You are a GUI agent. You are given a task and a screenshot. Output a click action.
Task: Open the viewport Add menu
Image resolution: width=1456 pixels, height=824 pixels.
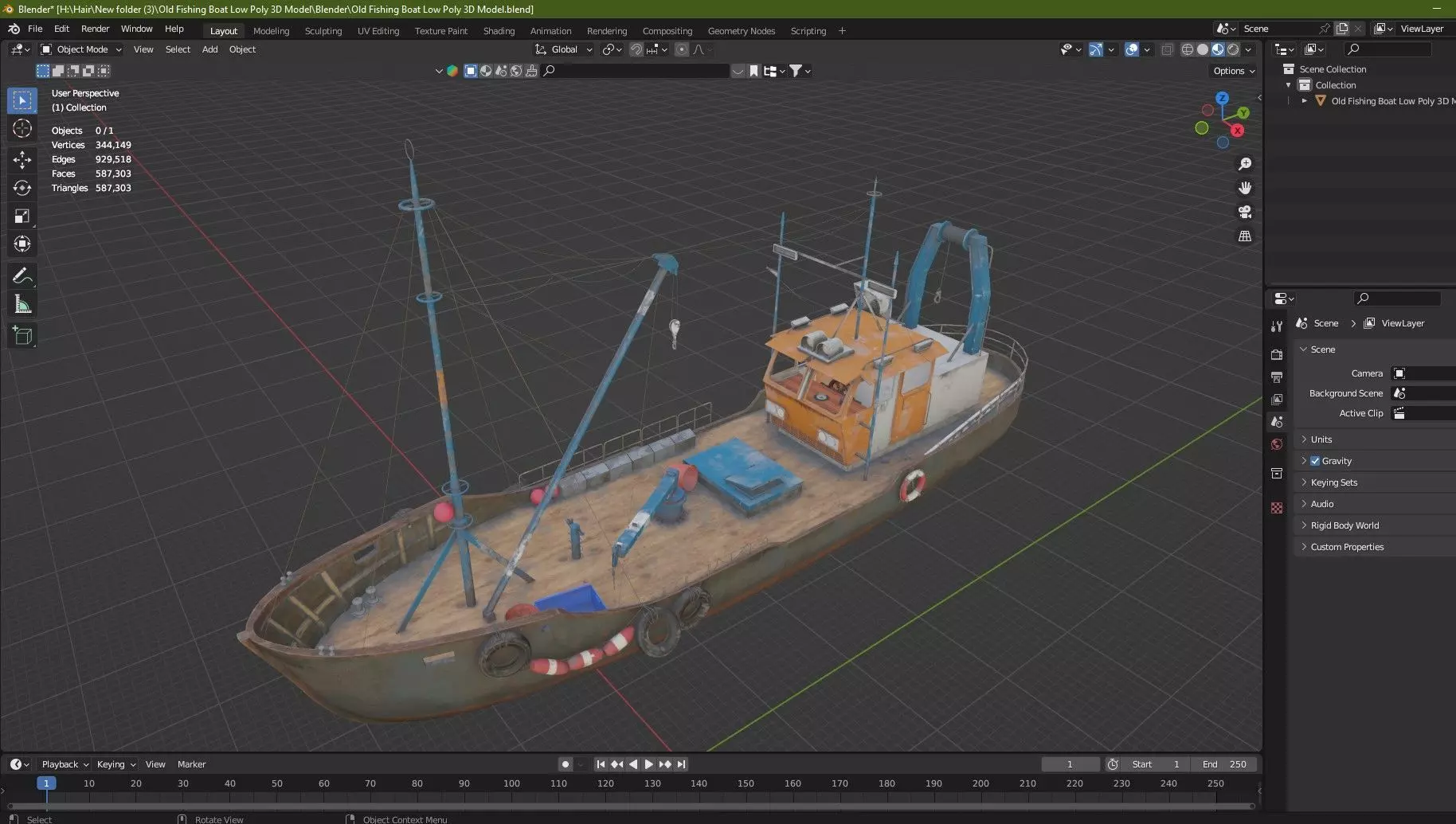[209, 49]
